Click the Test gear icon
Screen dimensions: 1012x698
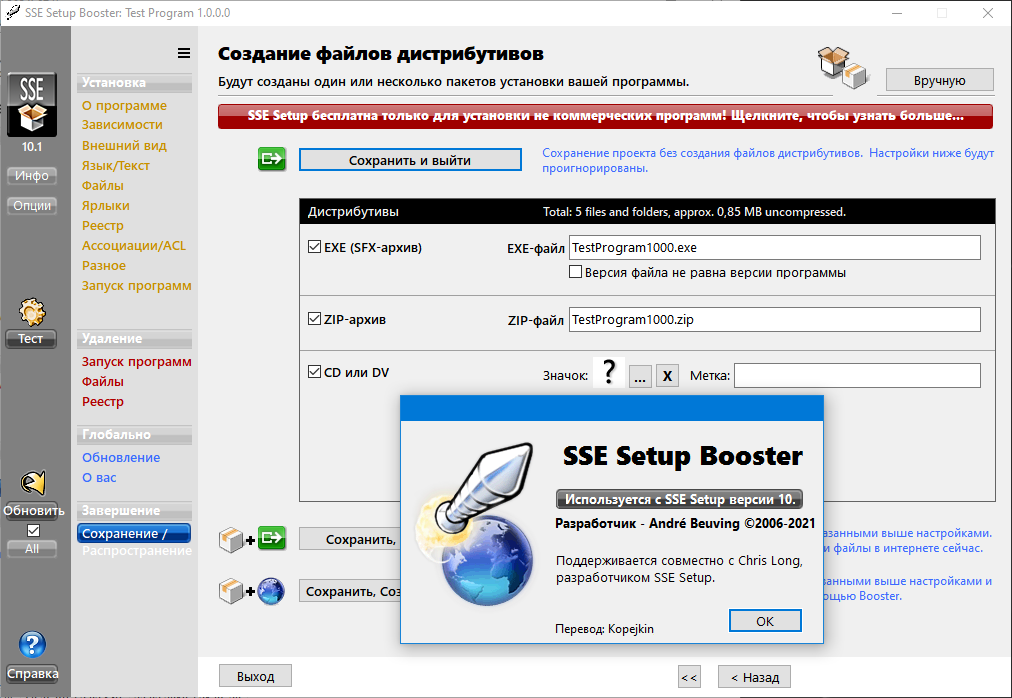point(32,313)
